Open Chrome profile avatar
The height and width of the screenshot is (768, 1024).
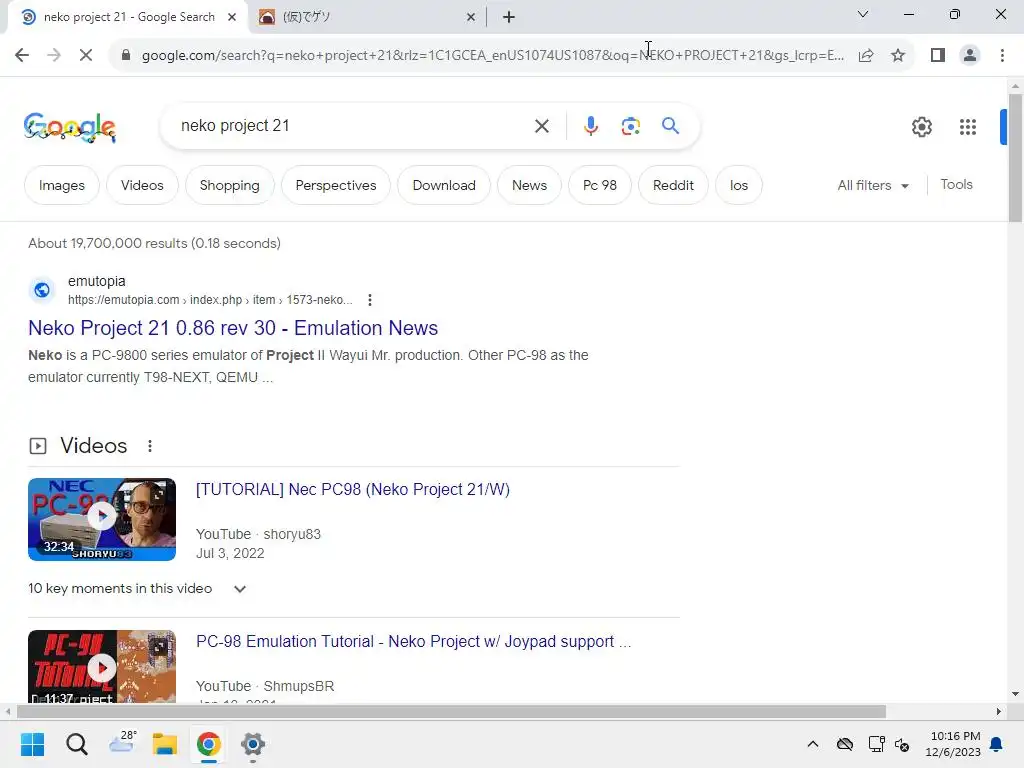[970, 55]
